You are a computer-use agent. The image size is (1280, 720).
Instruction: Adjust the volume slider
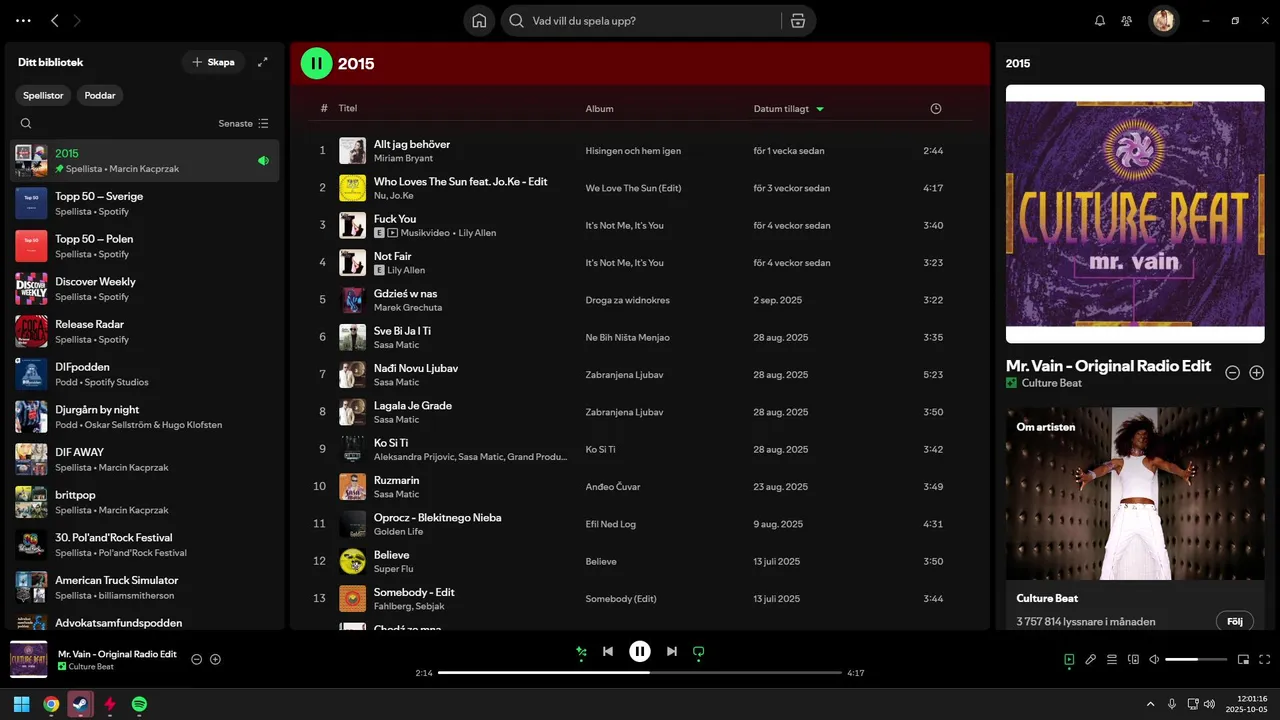point(1196,659)
